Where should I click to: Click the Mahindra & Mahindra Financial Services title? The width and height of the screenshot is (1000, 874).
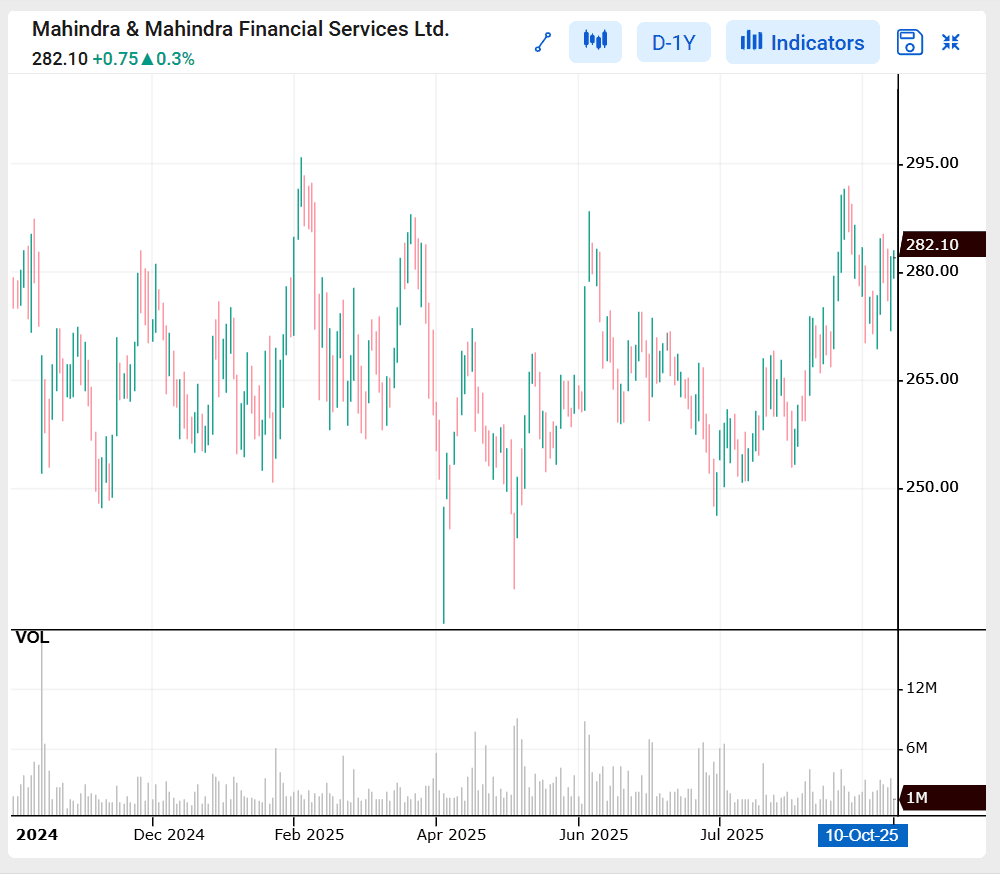point(240,29)
